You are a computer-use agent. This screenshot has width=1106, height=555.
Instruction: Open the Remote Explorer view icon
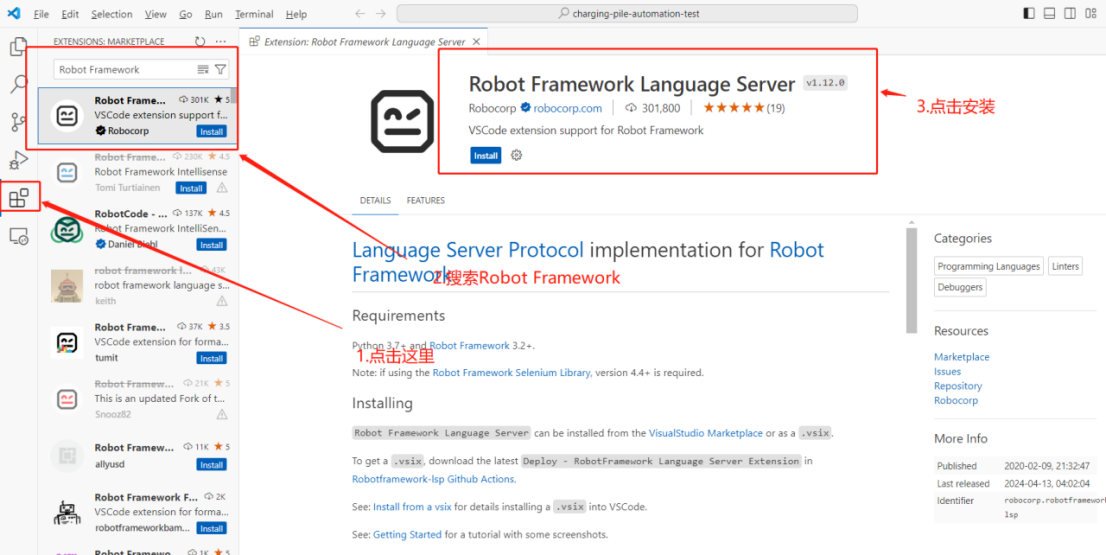point(18,236)
